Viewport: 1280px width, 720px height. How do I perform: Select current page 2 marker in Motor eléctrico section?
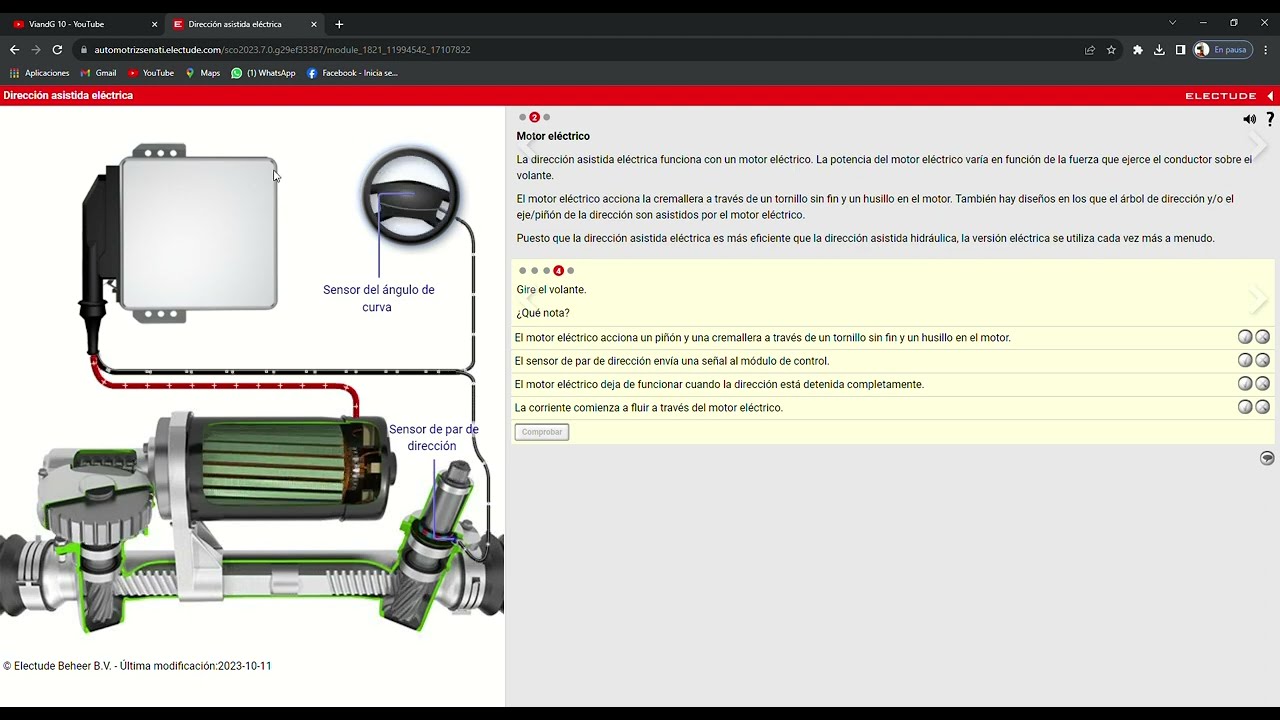click(x=535, y=118)
